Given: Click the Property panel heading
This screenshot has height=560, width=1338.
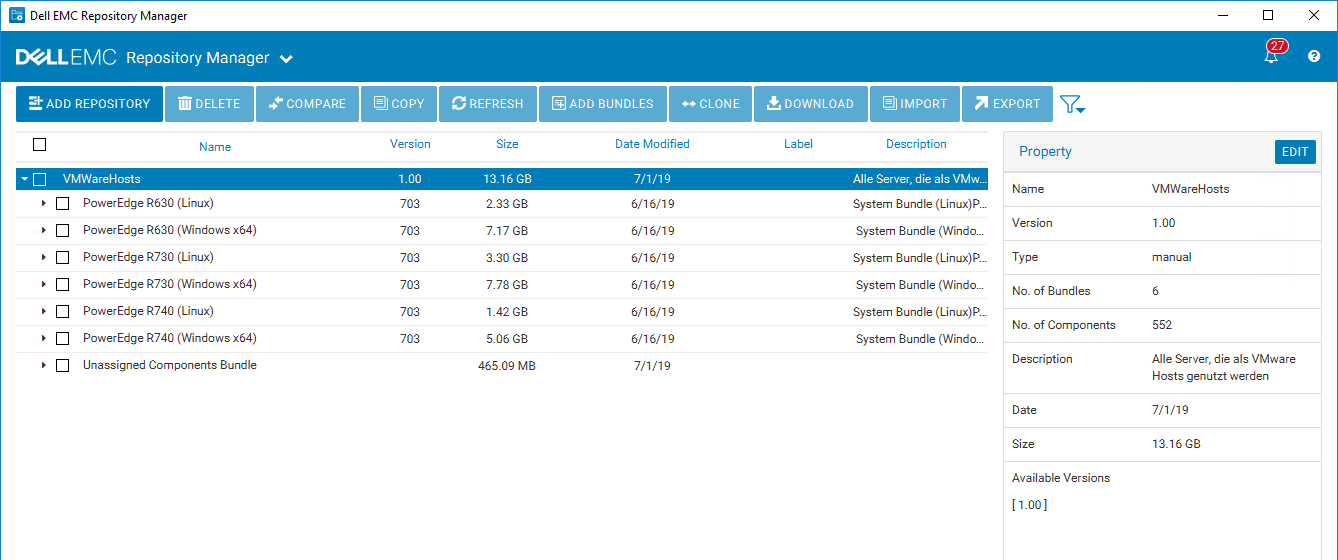Looking at the screenshot, I should (1045, 152).
